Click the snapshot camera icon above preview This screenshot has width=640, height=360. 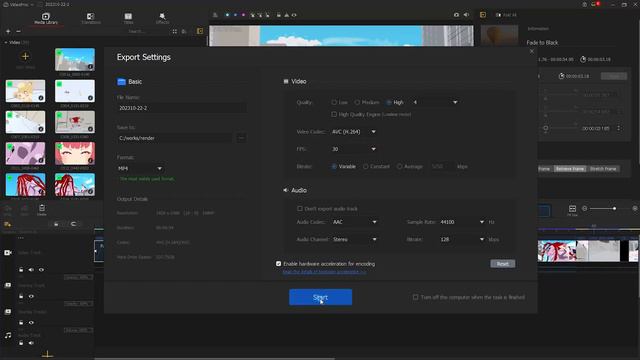[x=456, y=15]
